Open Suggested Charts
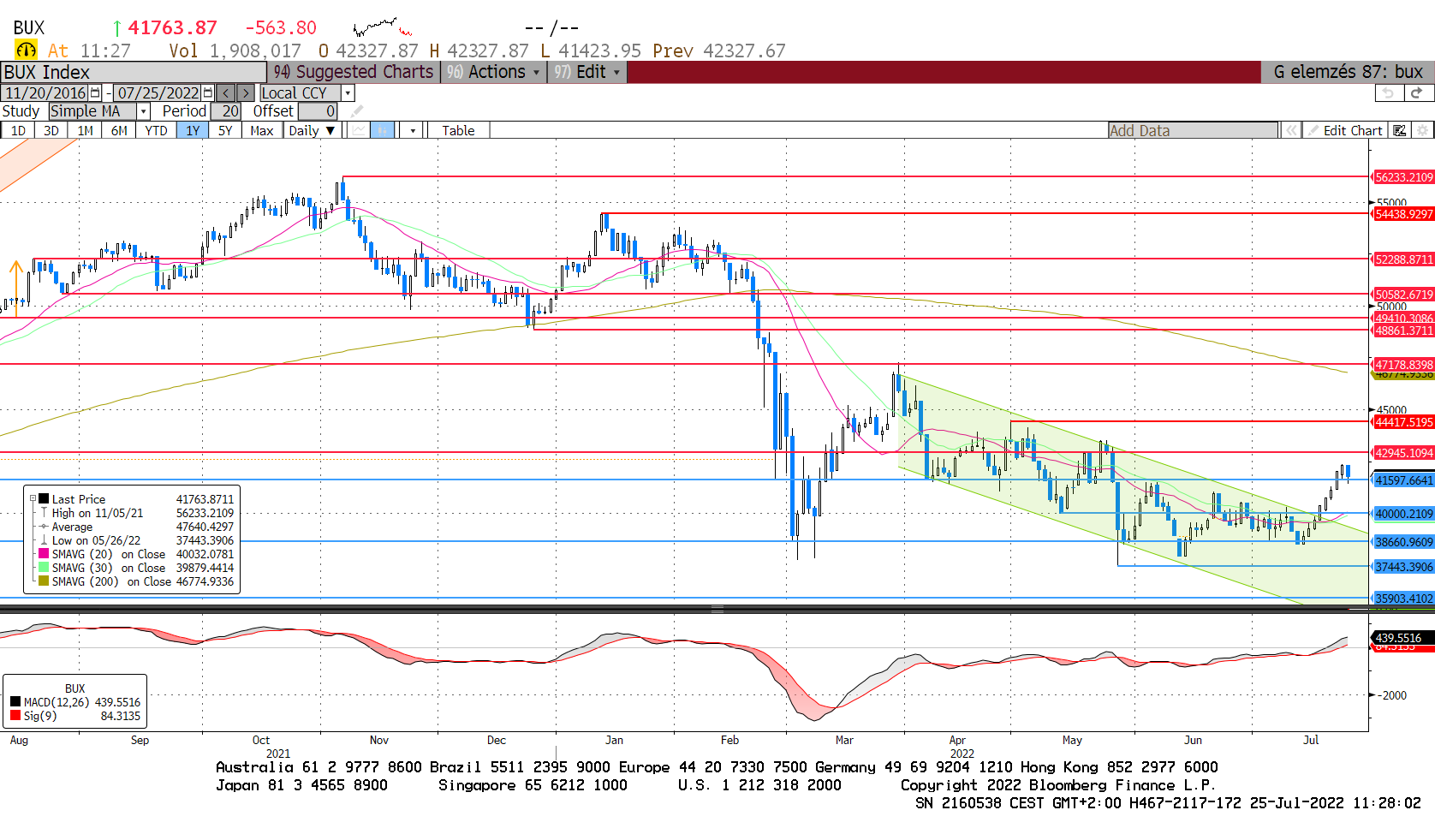The image size is (1435, 840). tap(354, 72)
